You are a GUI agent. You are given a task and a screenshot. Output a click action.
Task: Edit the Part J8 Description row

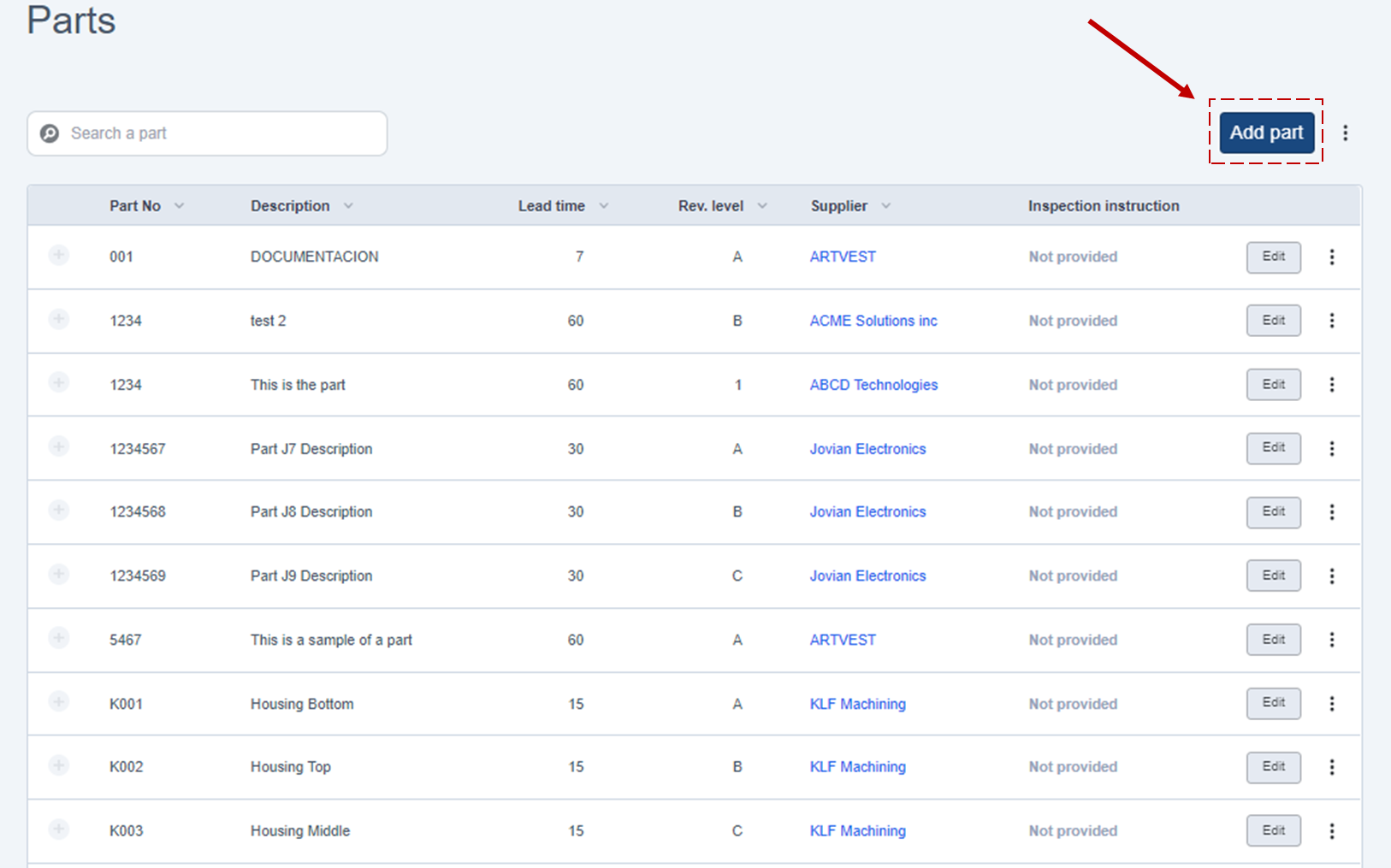pyautogui.click(x=1274, y=512)
